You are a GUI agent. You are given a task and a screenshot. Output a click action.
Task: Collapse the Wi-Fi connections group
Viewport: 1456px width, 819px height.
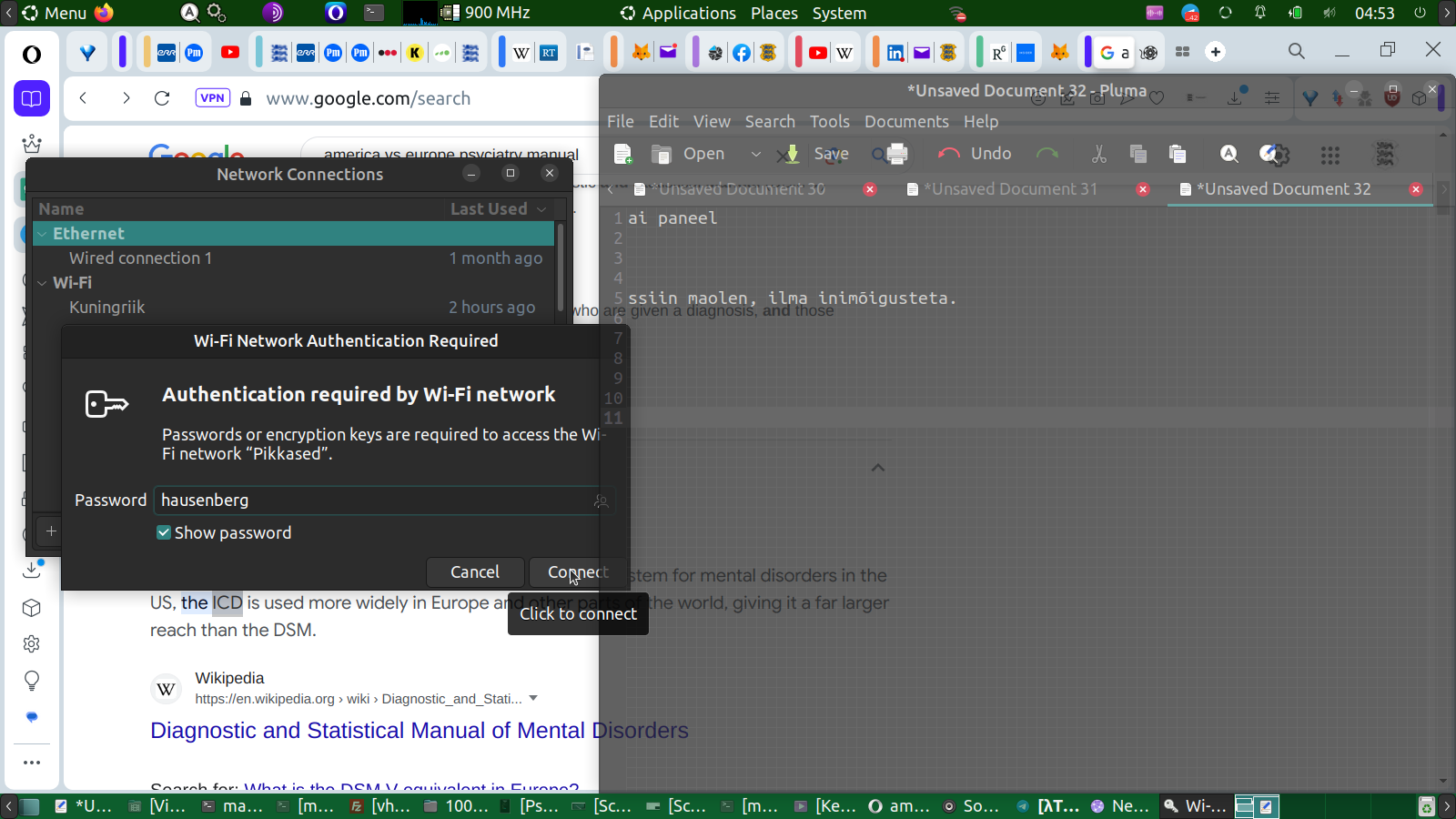pos(42,283)
